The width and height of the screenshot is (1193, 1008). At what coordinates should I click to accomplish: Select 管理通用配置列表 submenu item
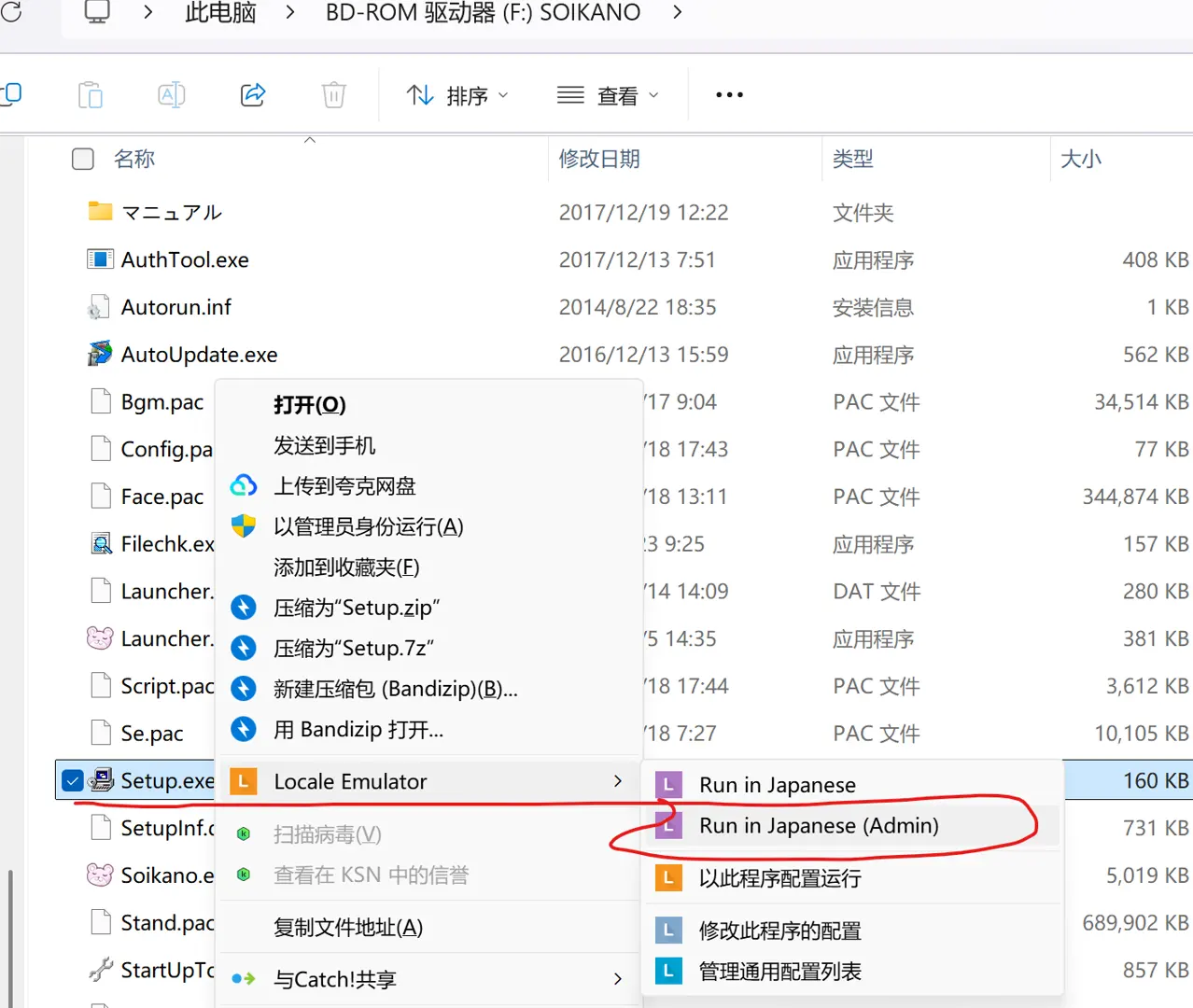851,972
